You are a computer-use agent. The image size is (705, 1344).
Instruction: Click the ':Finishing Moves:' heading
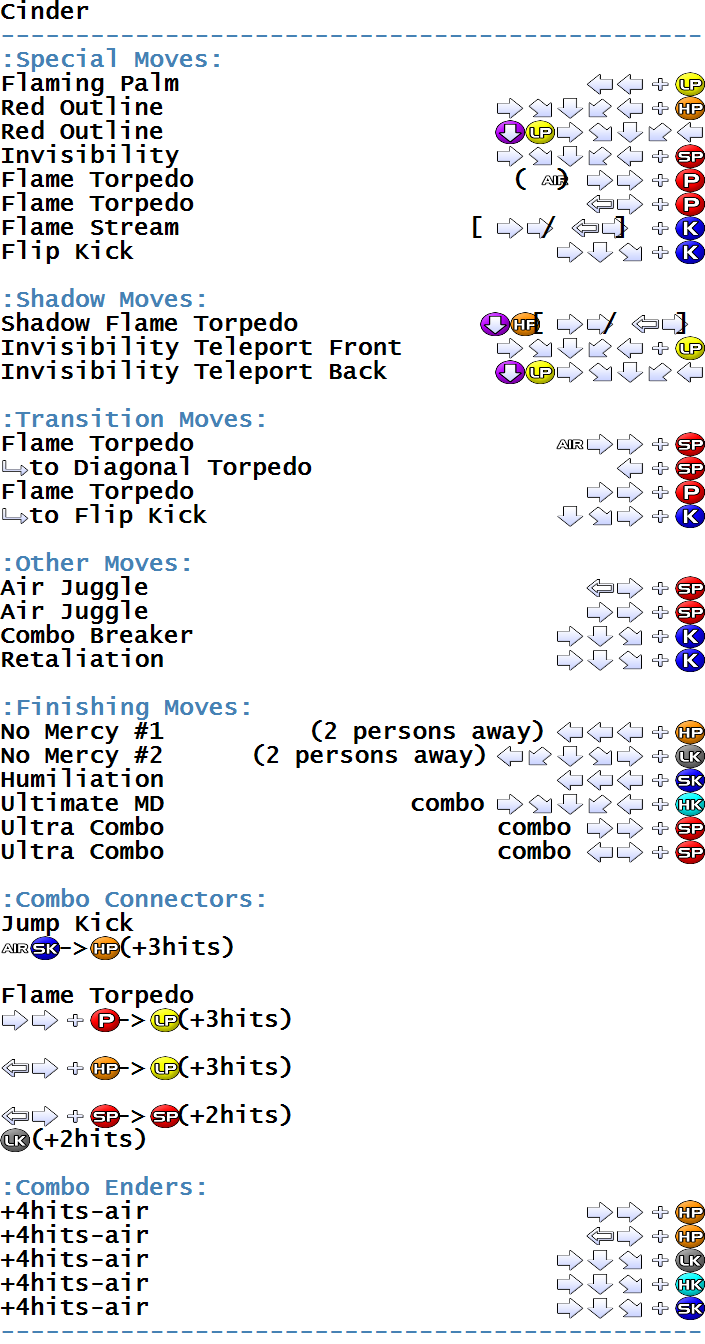(127, 708)
